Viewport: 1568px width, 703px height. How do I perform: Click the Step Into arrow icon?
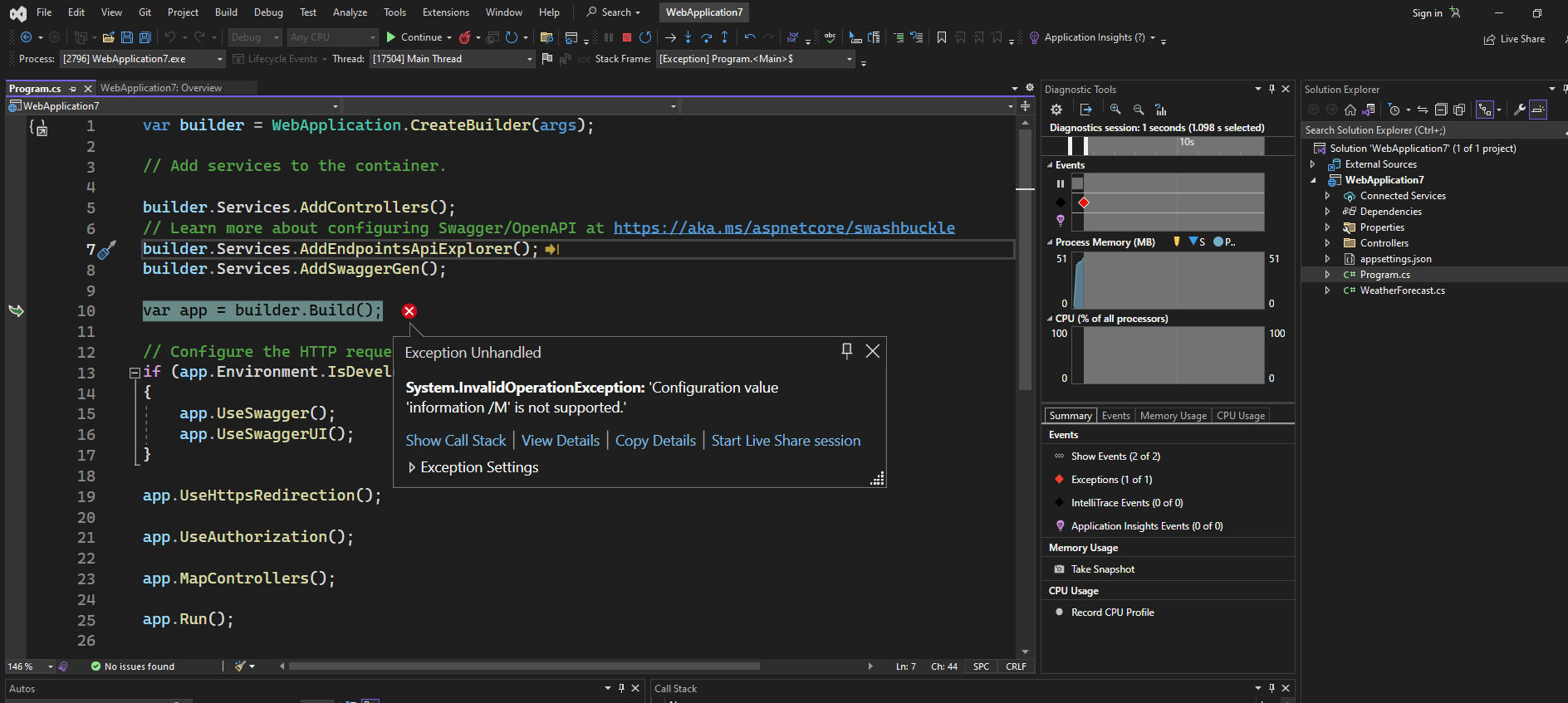(x=688, y=37)
